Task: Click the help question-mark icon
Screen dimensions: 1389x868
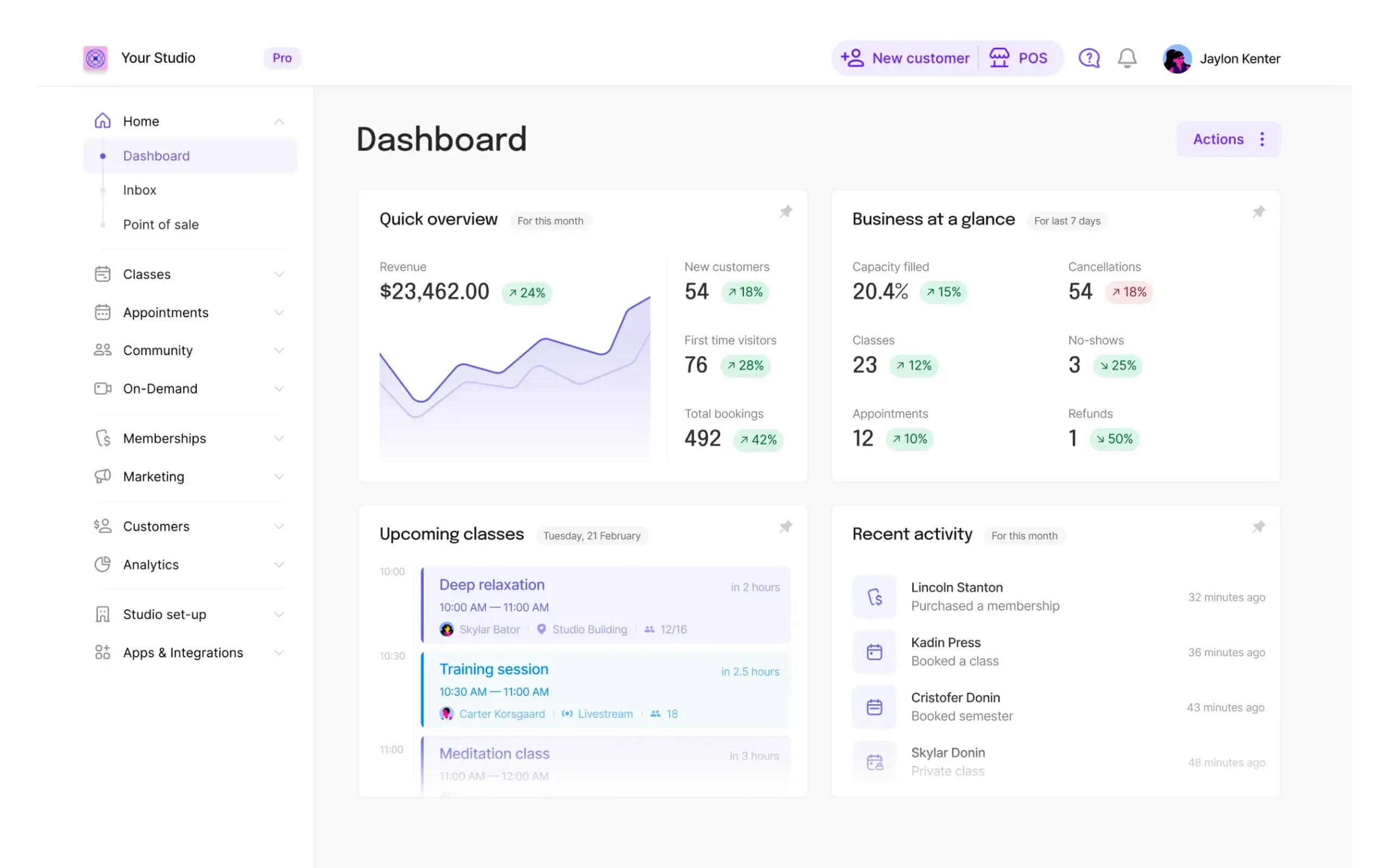Action: pos(1089,58)
